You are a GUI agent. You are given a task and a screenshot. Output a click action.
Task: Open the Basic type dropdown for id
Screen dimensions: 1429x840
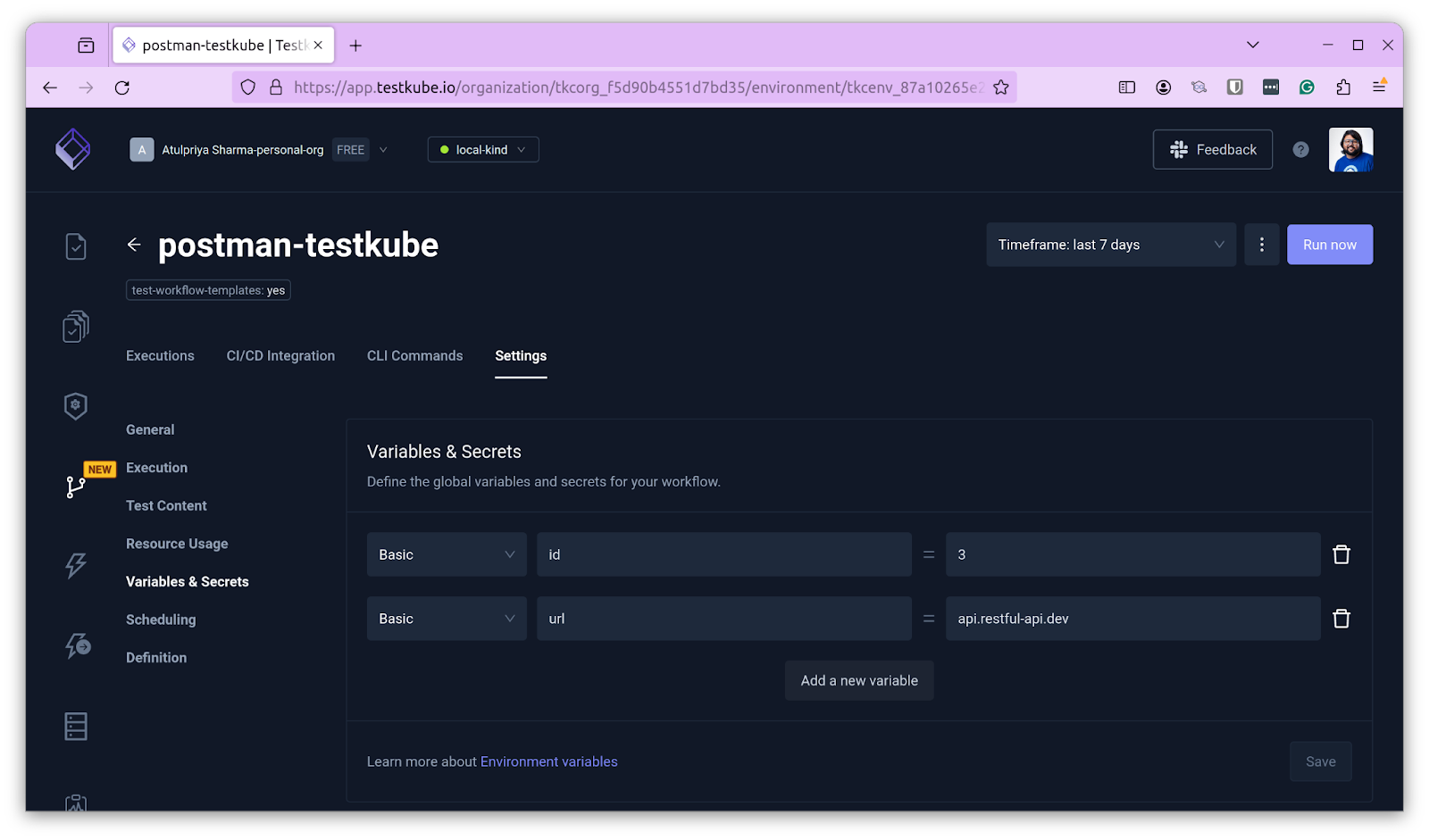(x=447, y=554)
